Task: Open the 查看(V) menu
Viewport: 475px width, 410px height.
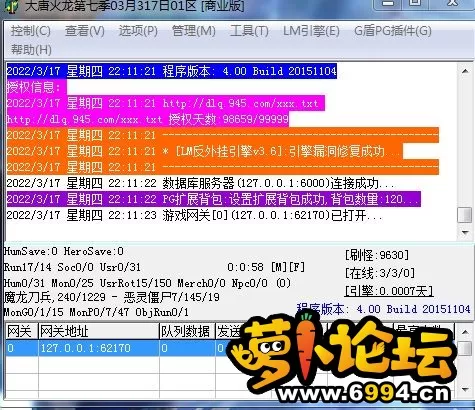Action: tap(85, 31)
